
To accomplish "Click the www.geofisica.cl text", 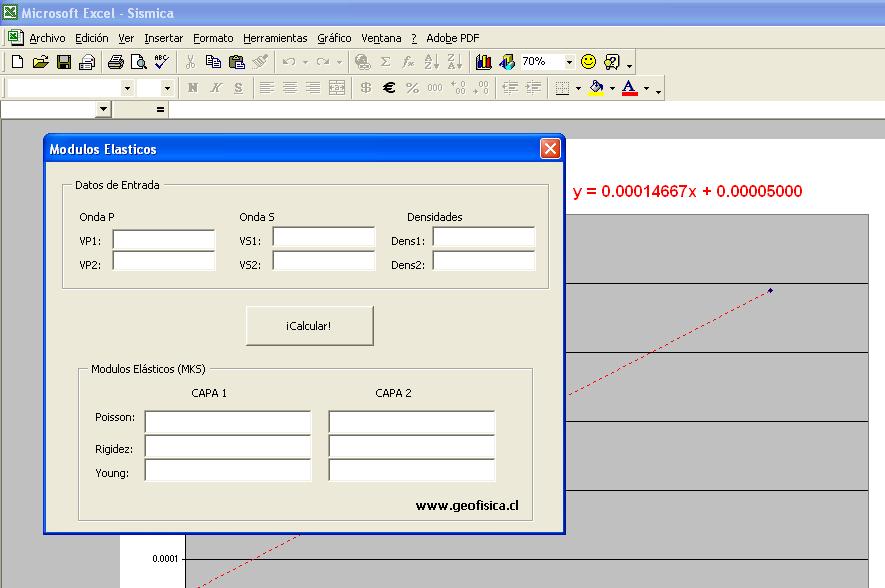I will click(x=467, y=506).
